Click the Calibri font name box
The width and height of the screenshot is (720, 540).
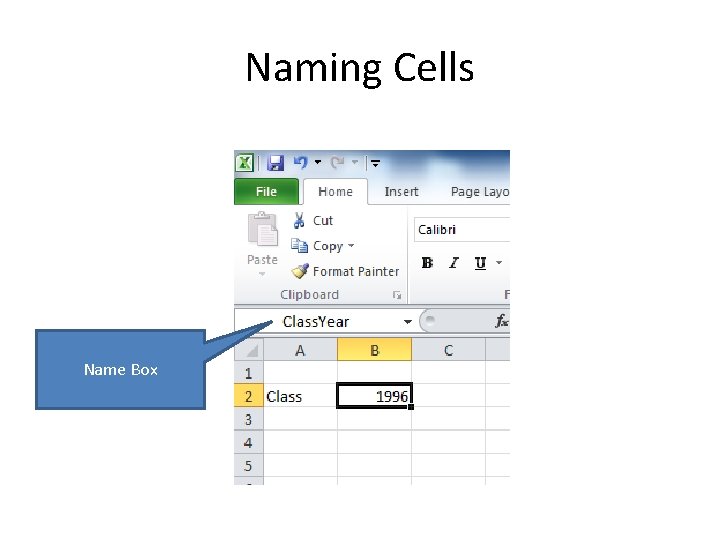[462, 230]
